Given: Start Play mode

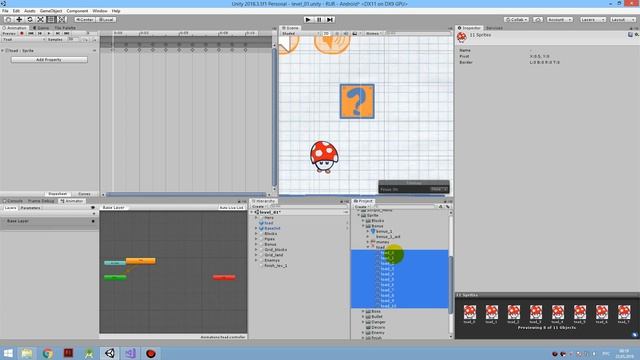Looking at the screenshot, I should click(308, 19).
